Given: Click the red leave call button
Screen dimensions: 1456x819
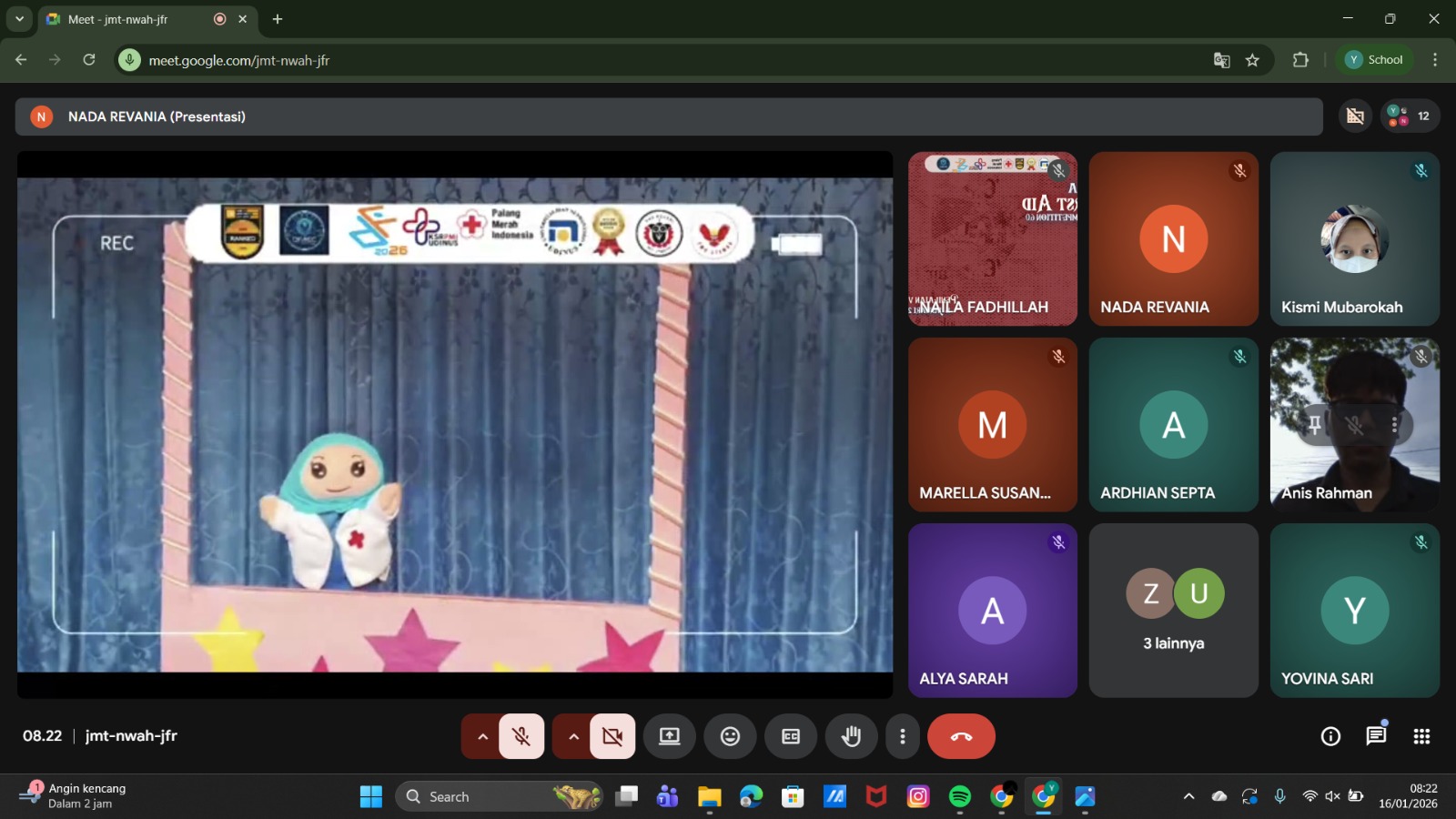Looking at the screenshot, I should tap(961, 736).
